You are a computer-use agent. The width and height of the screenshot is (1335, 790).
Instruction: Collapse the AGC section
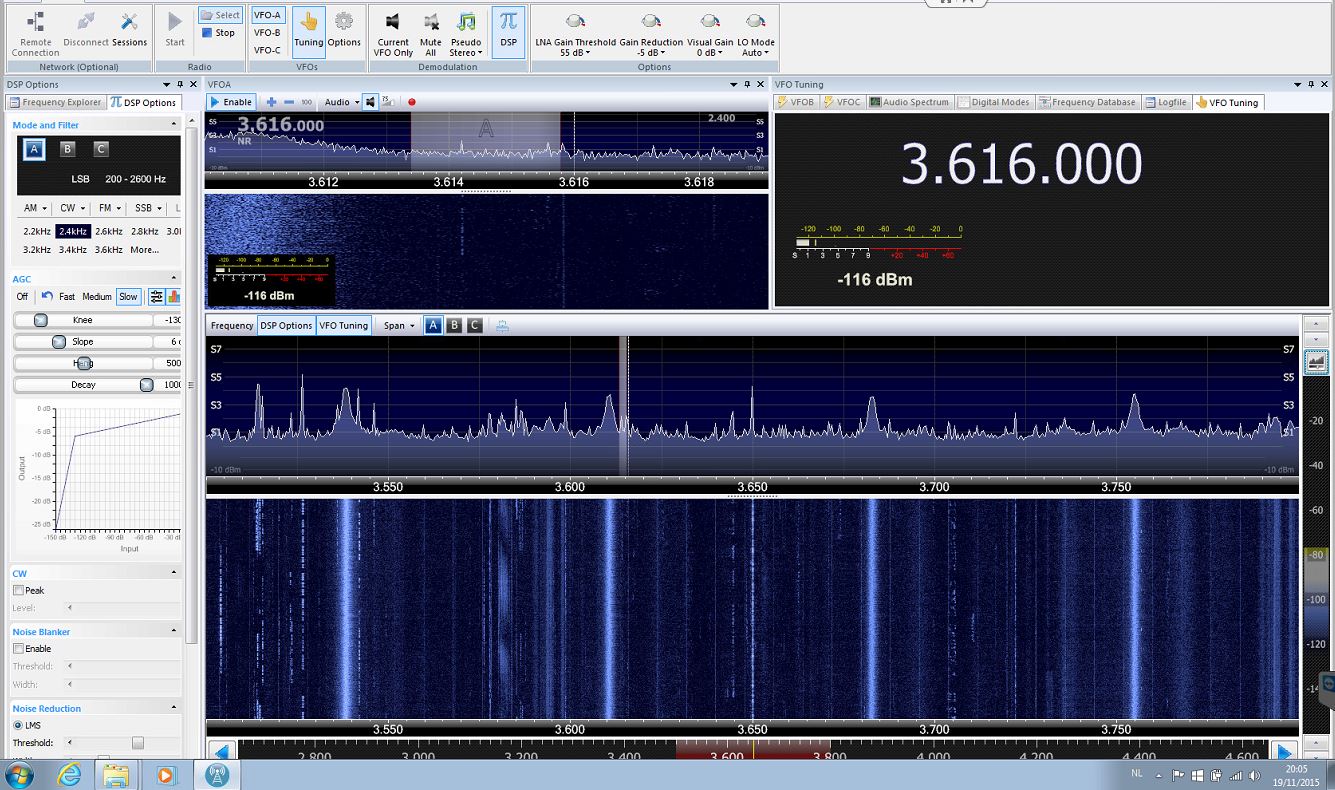174,279
